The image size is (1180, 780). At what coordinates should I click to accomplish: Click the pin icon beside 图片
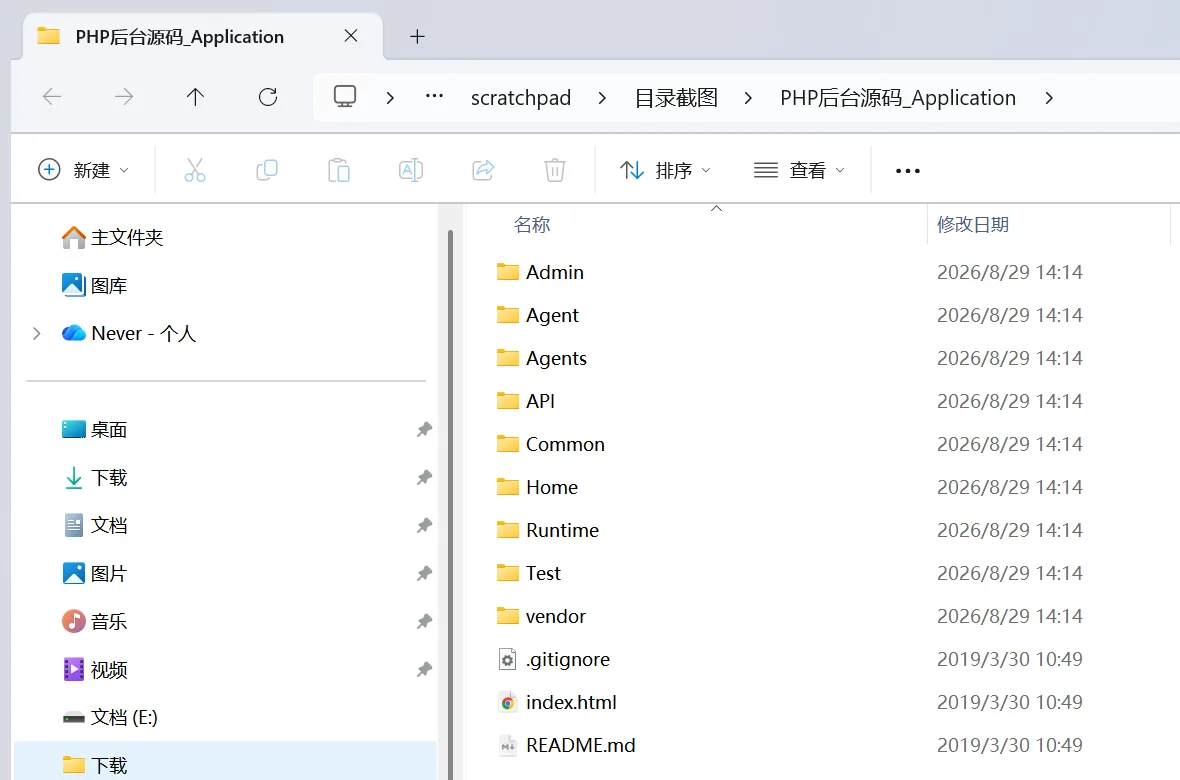pos(424,573)
